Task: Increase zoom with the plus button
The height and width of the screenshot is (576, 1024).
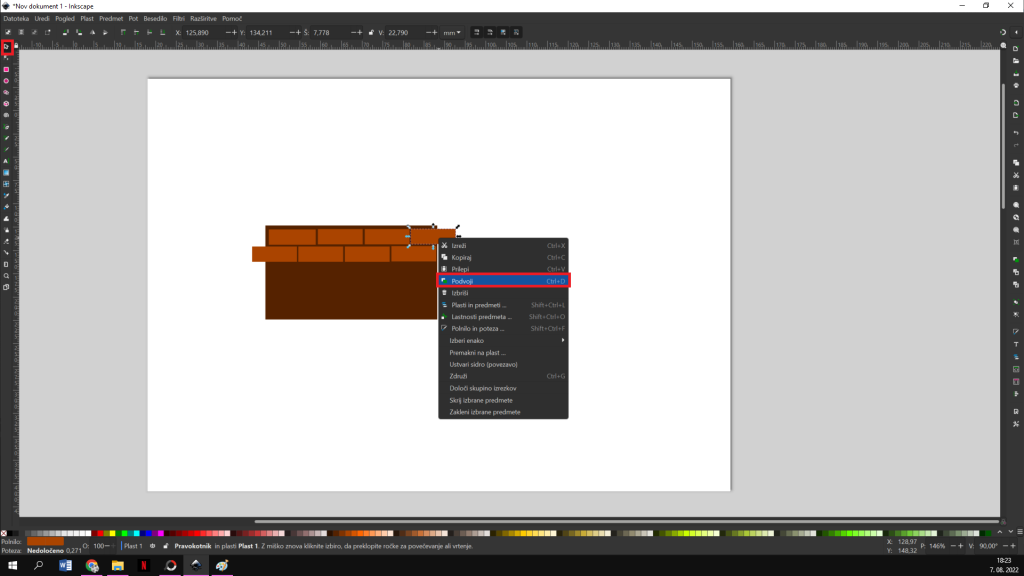Action: pos(961,546)
